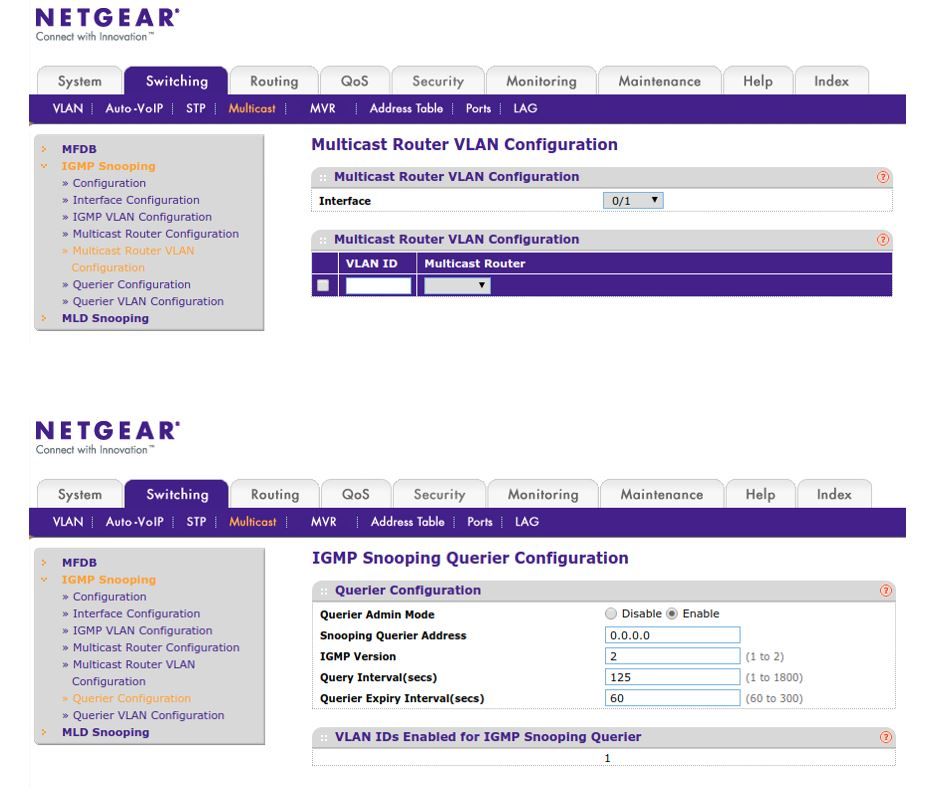Open help for VLAN IDs Enabled section
The height and width of the screenshot is (798, 929).
(883, 737)
